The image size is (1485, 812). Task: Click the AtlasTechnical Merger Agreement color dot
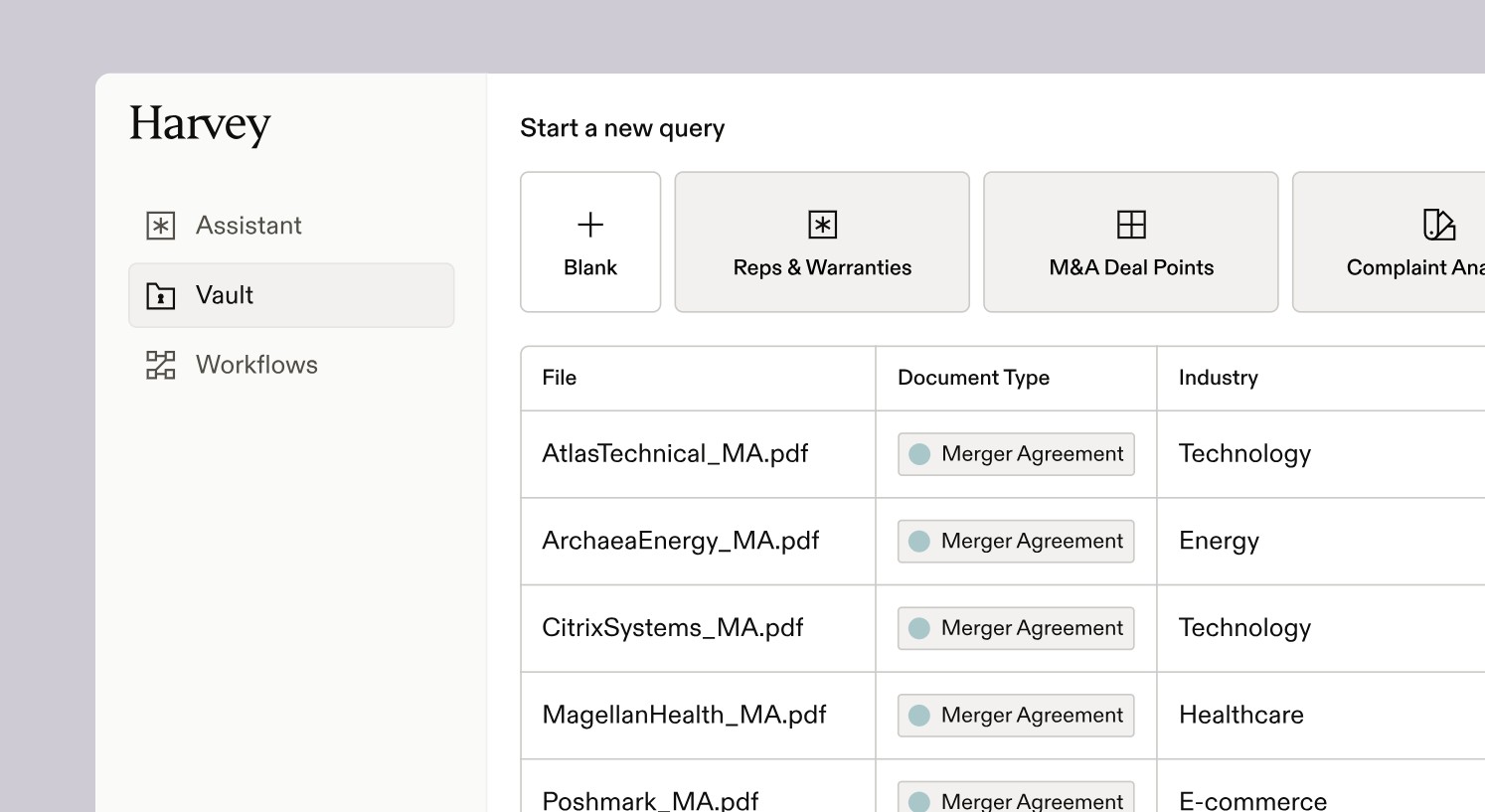click(919, 454)
